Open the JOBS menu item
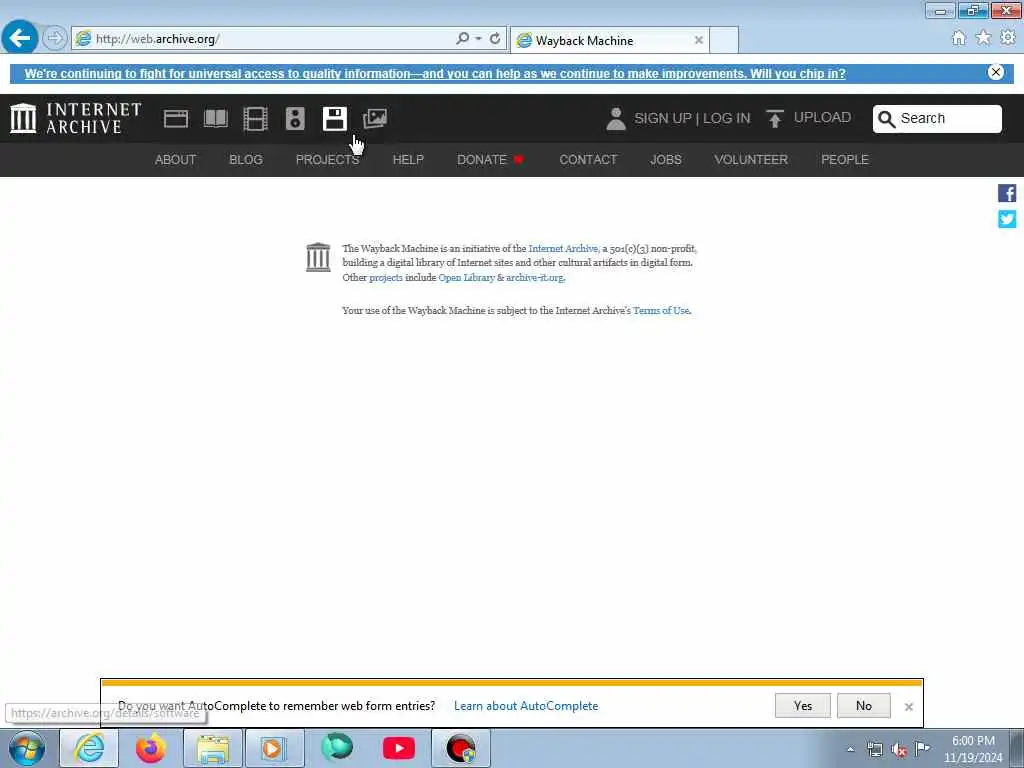Screen dimensions: 1024x768 (x=665, y=159)
